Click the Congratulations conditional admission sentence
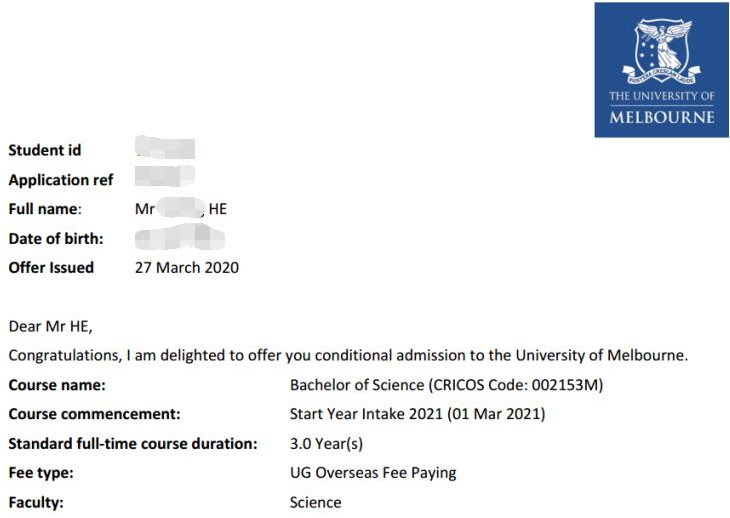The width and height of the screenshot is (730, 518). 348,355
